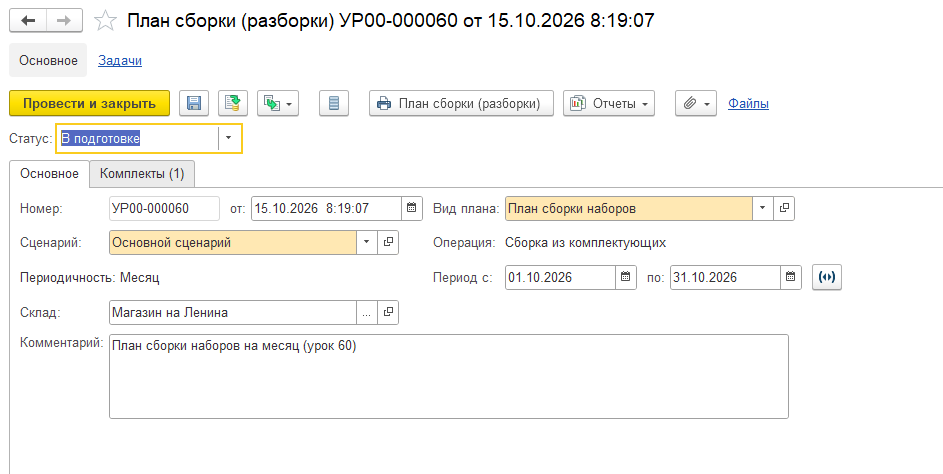Viewport: 943px width, 474px height.
Task: Open the create-based-on dropdown button
Action: coord(278,103)
